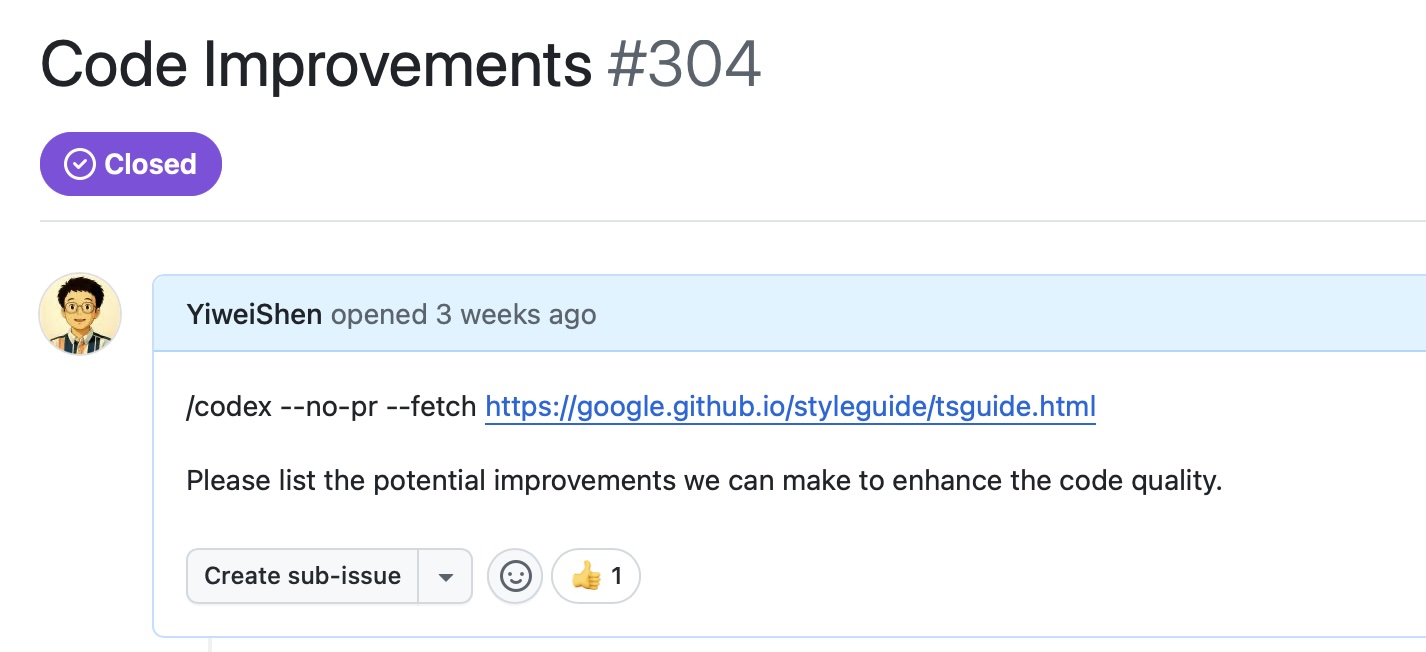Screen dimensions: 1426x652
Task: Click the vertical timeline line below comment
Action: pyautogui.click(x=210, y=644)
